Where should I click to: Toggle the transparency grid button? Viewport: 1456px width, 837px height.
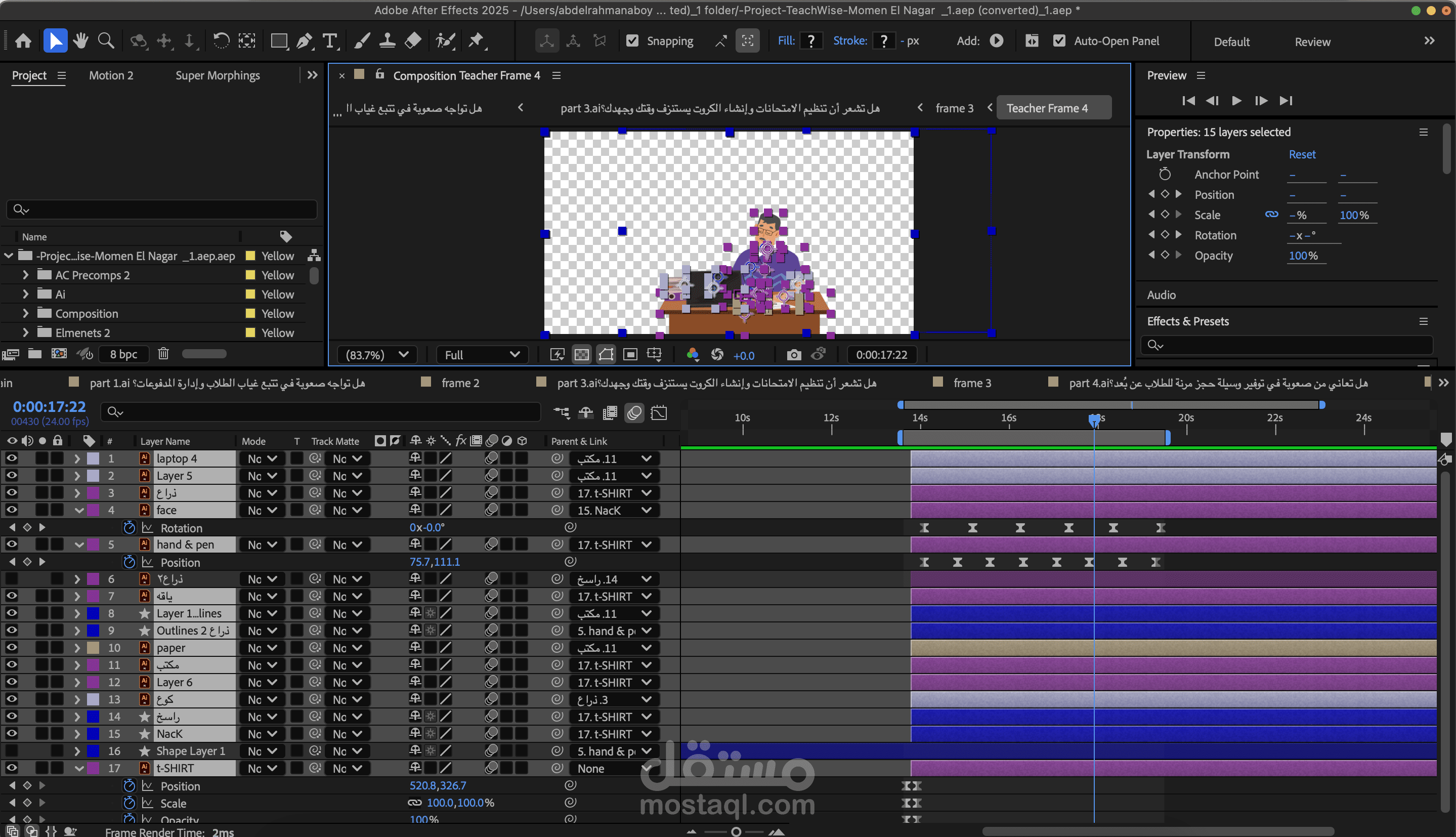click(581, 355)
